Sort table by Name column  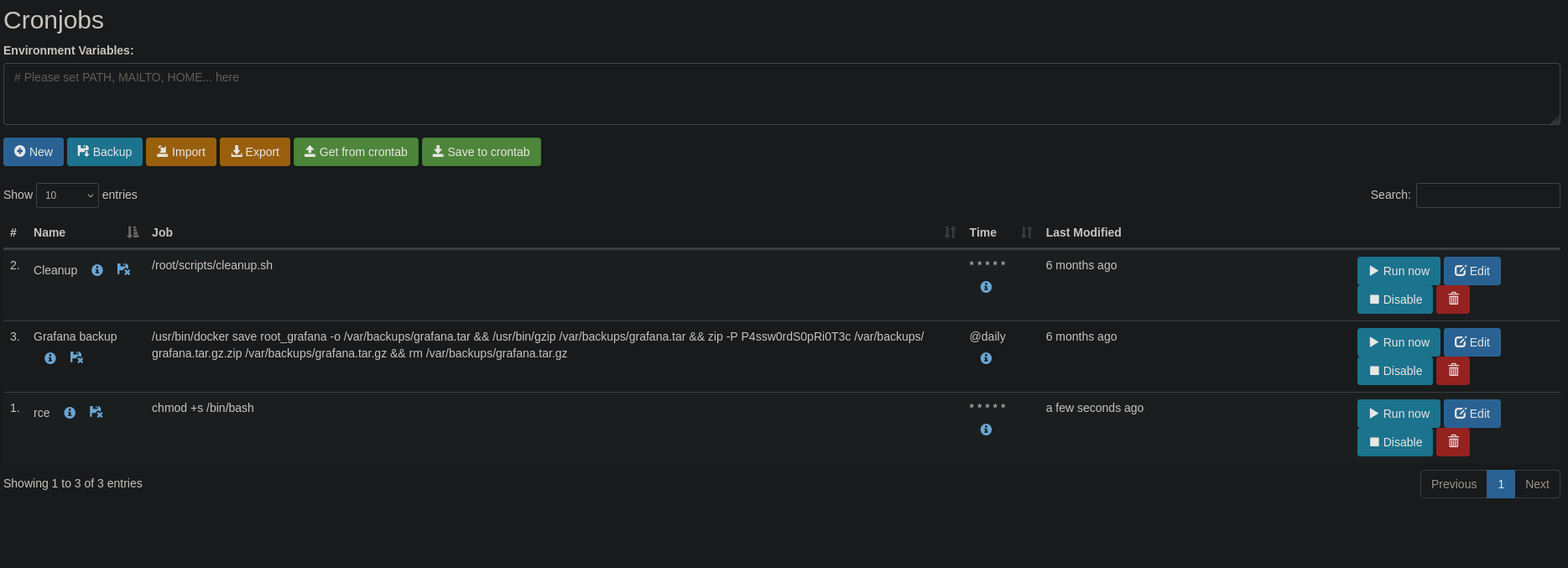(x=49, y=232)
